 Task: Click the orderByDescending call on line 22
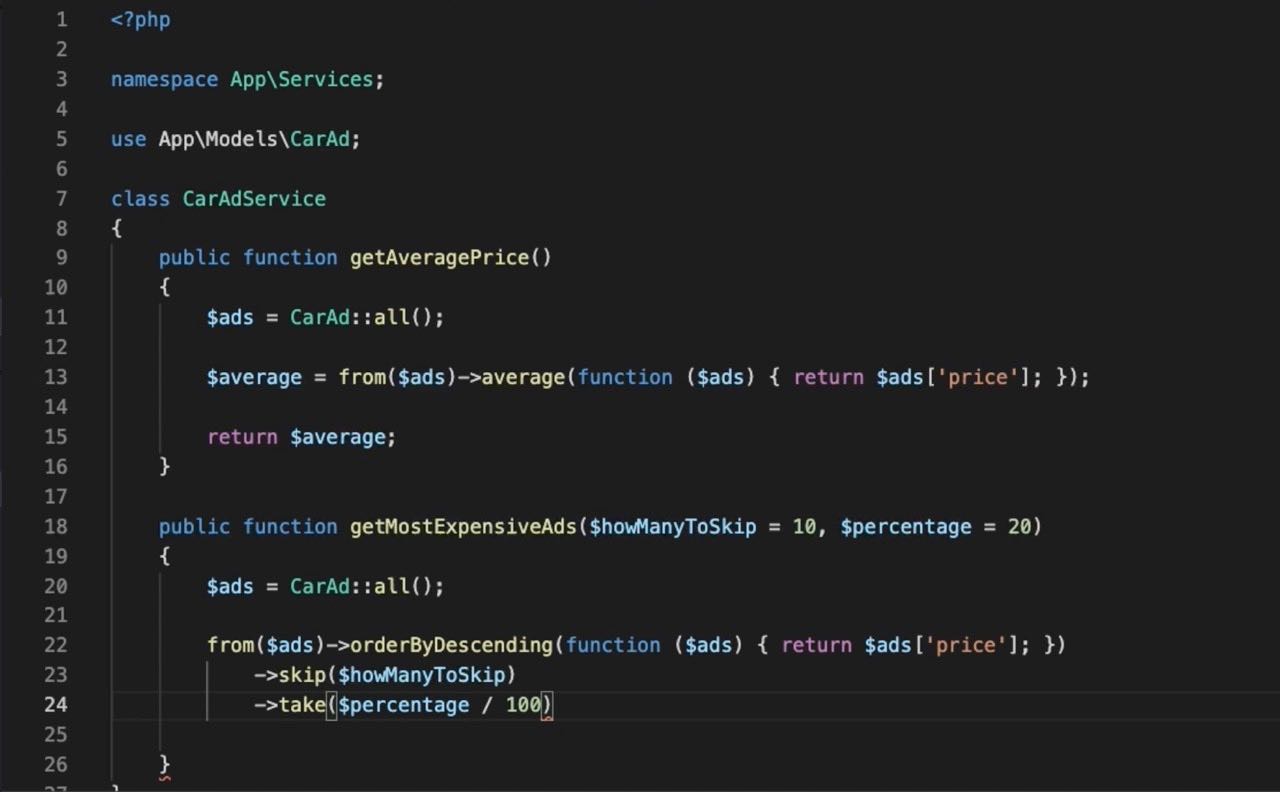coord(449,645)
